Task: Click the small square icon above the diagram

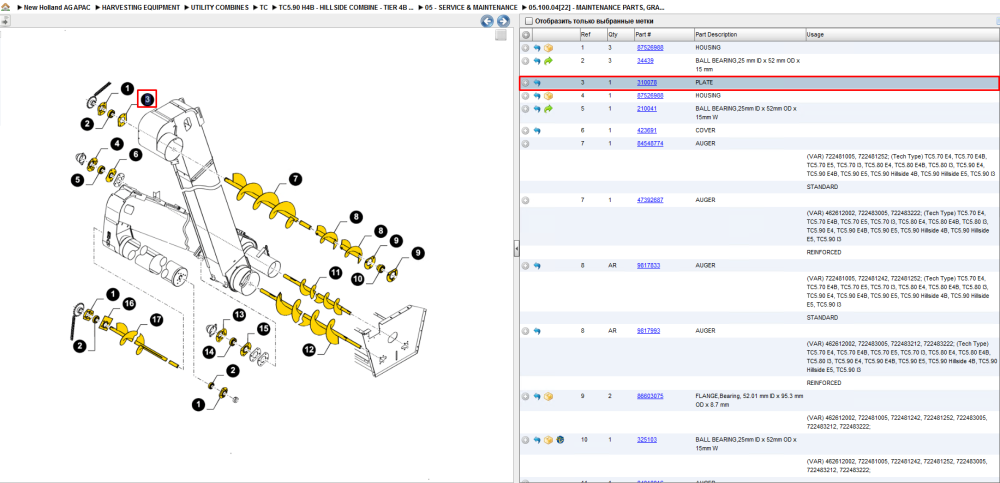Action: (x=501, y=35)
